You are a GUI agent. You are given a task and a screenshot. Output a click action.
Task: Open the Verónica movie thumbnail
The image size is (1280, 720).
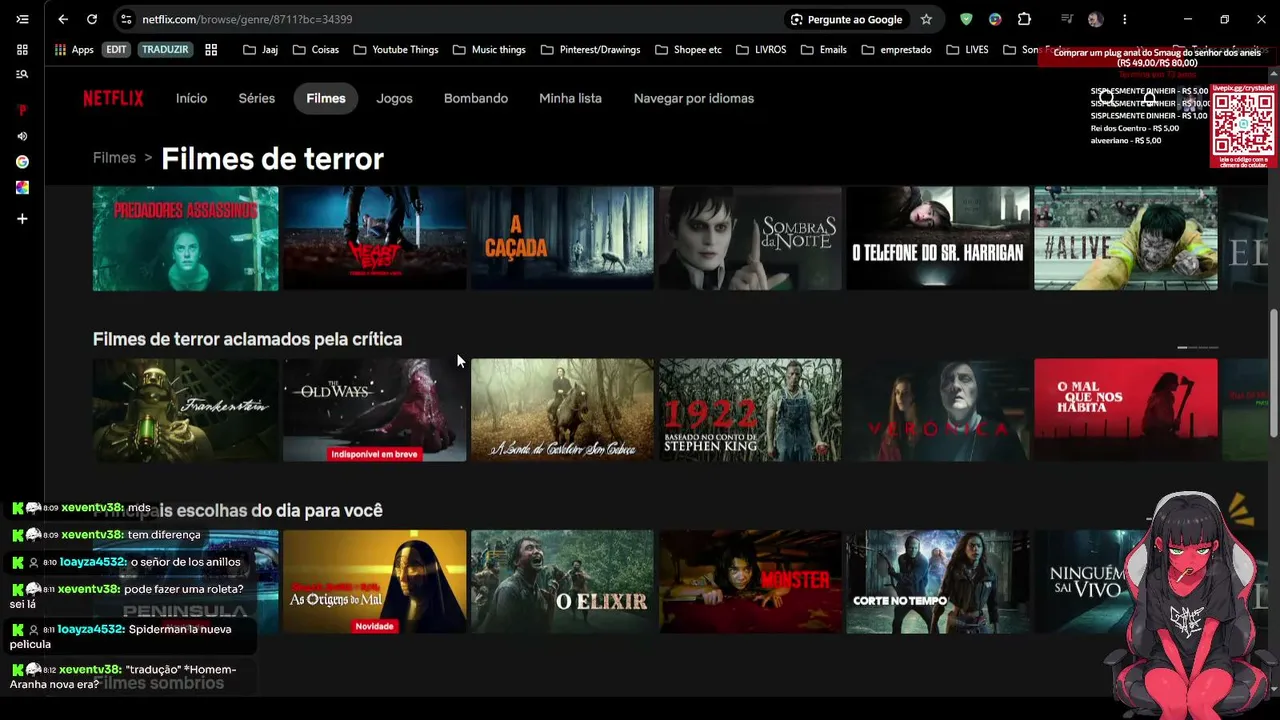pyautogui.click(x=938, y=410)
